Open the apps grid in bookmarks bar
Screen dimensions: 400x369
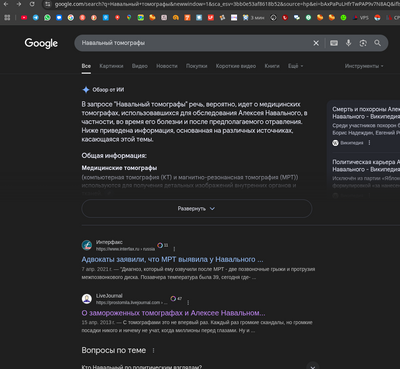7,18
